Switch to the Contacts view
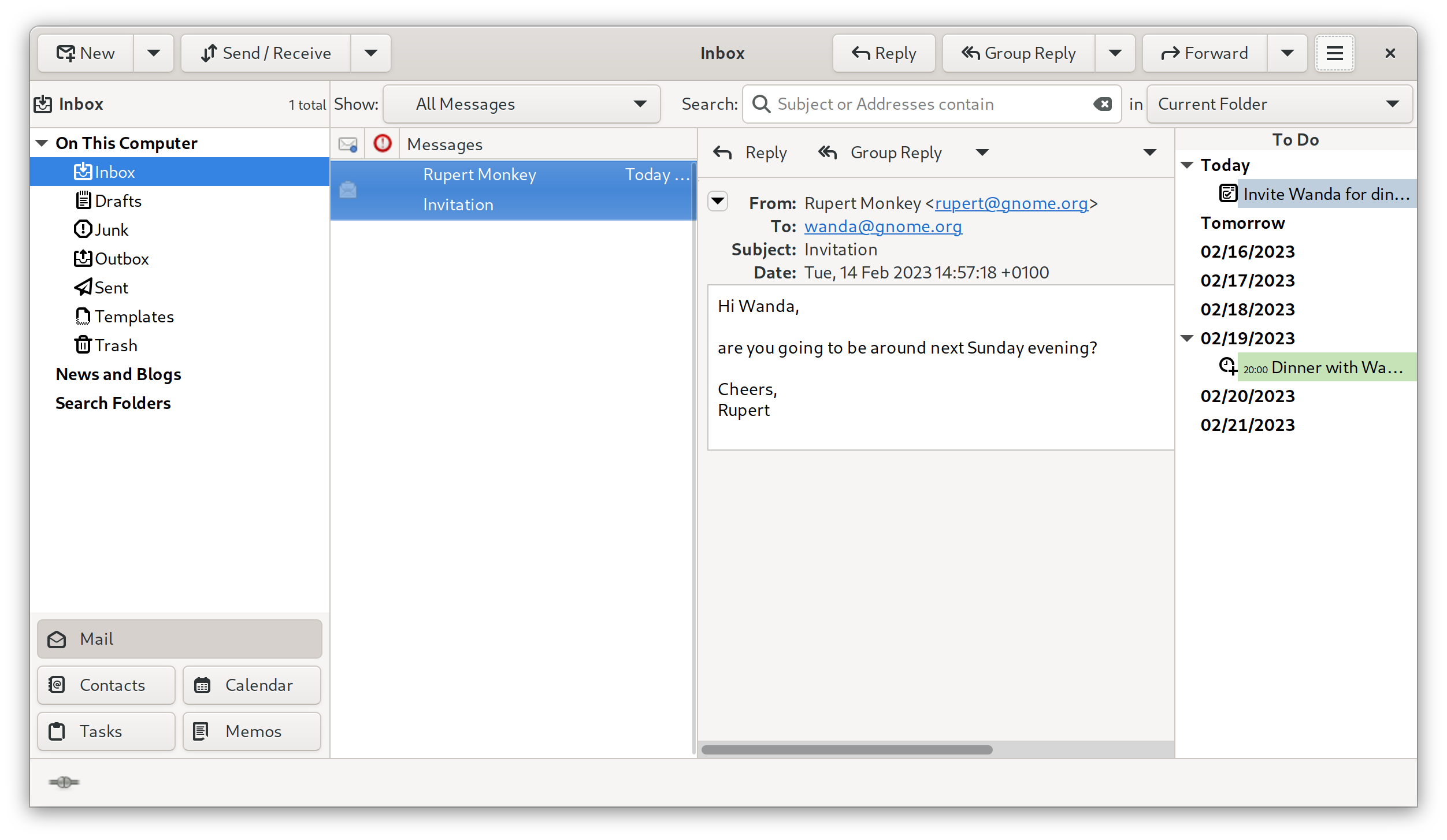The image size is (1447, 840). pyautogui.click(x=106, y=685)
